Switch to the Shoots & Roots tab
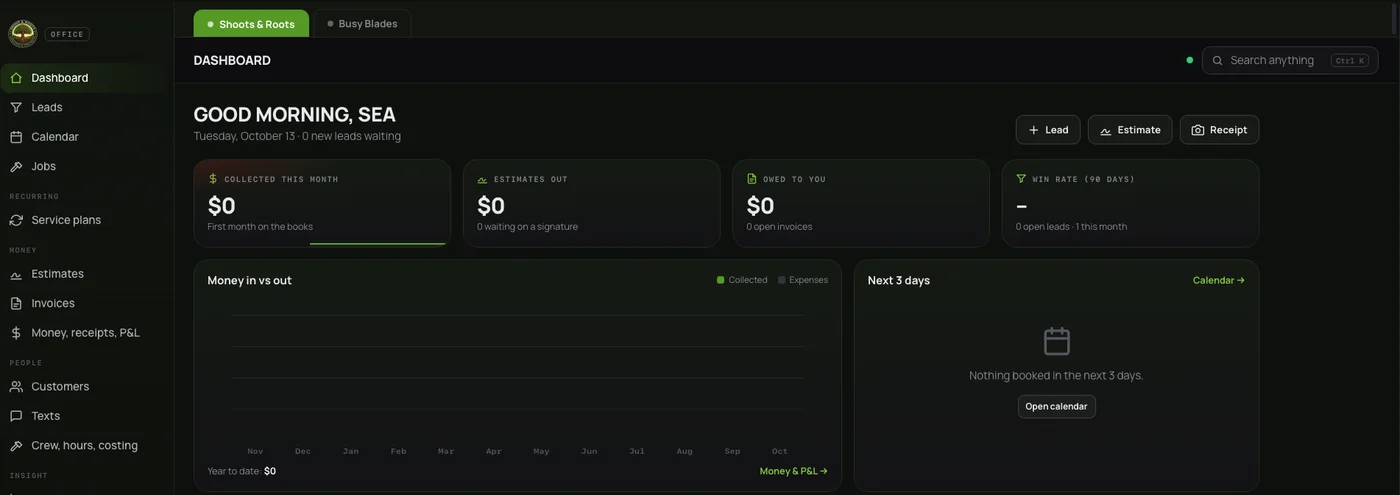The height and width of the screenshot is (495, 1400). (x=251, y=24)
